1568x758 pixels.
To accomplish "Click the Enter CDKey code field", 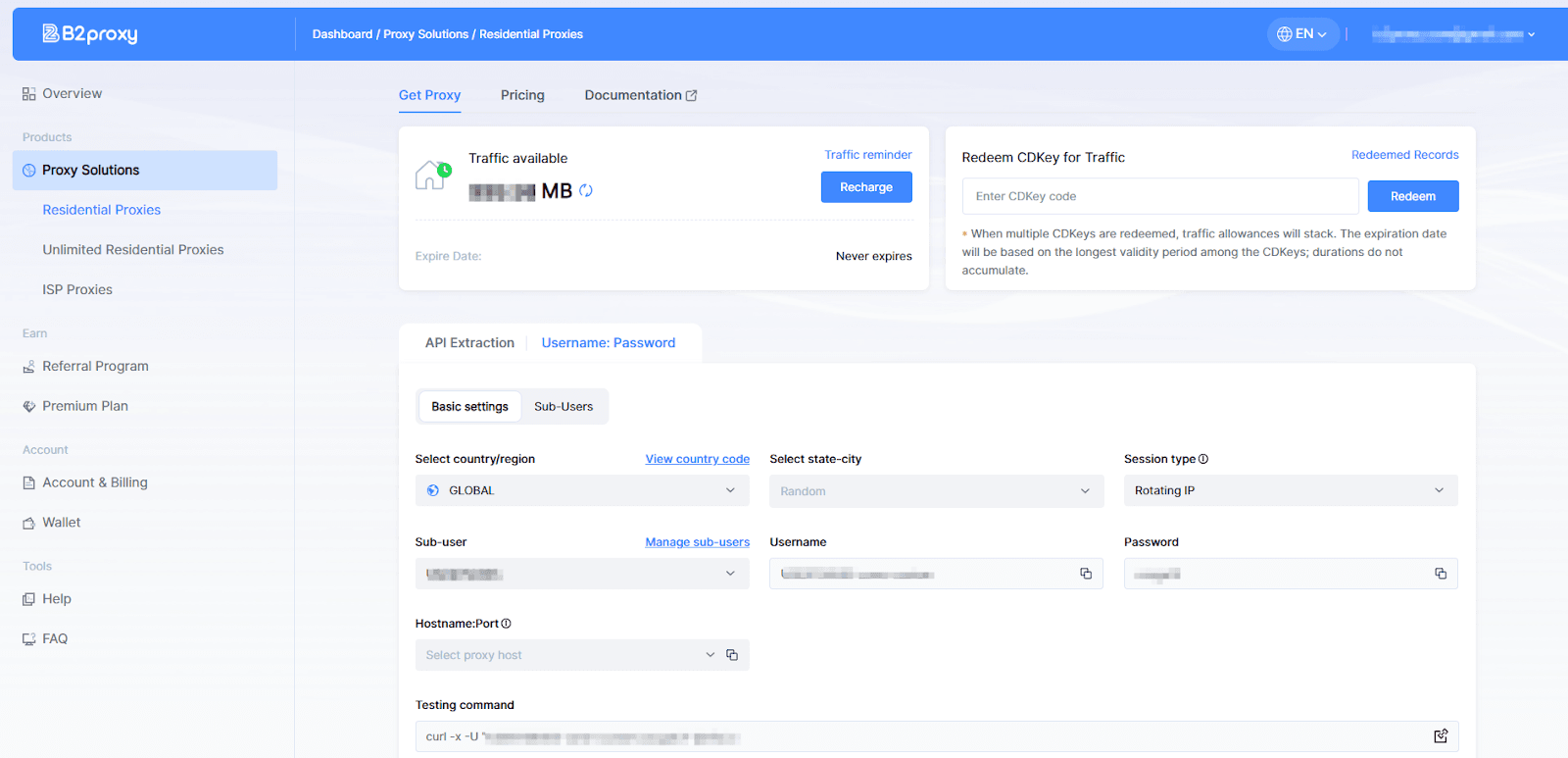I will [x=1160, y=196].
